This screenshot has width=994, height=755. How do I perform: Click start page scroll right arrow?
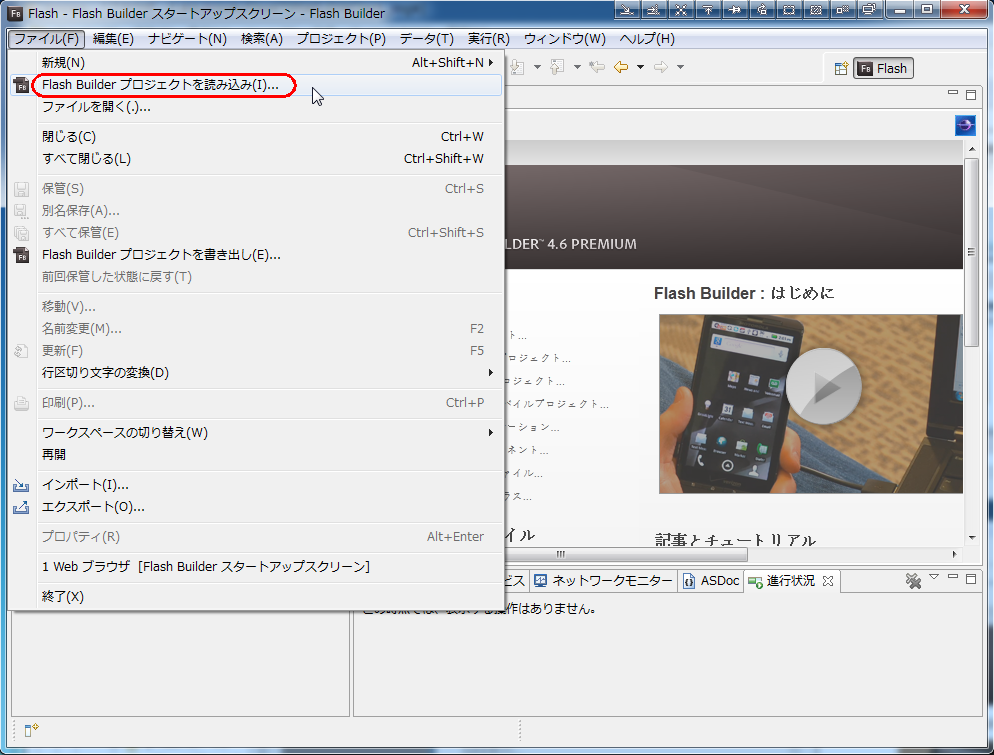pyautogui.click(x=955, y=554)
